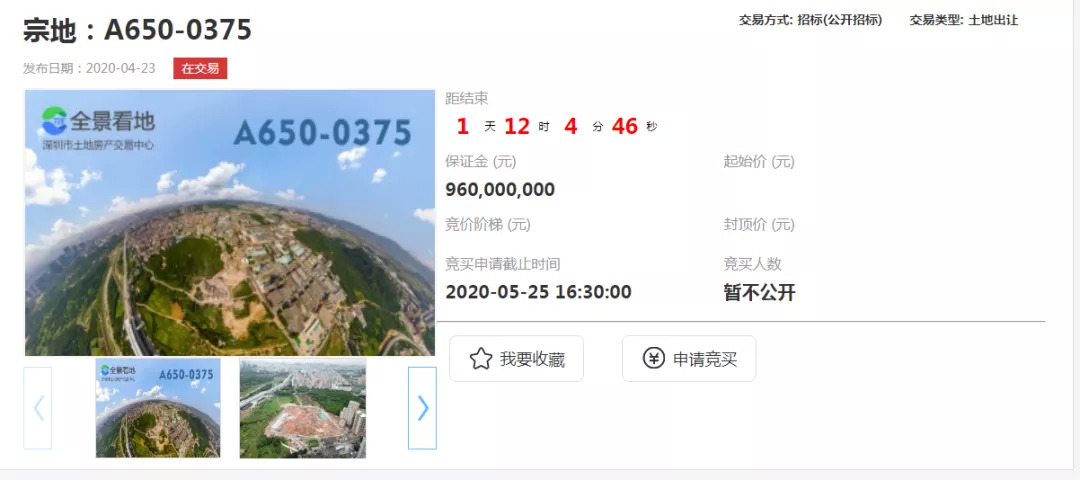Click the countdown timer days value
This screenshot has height=480, width=1080.
[x=463, y=126]
